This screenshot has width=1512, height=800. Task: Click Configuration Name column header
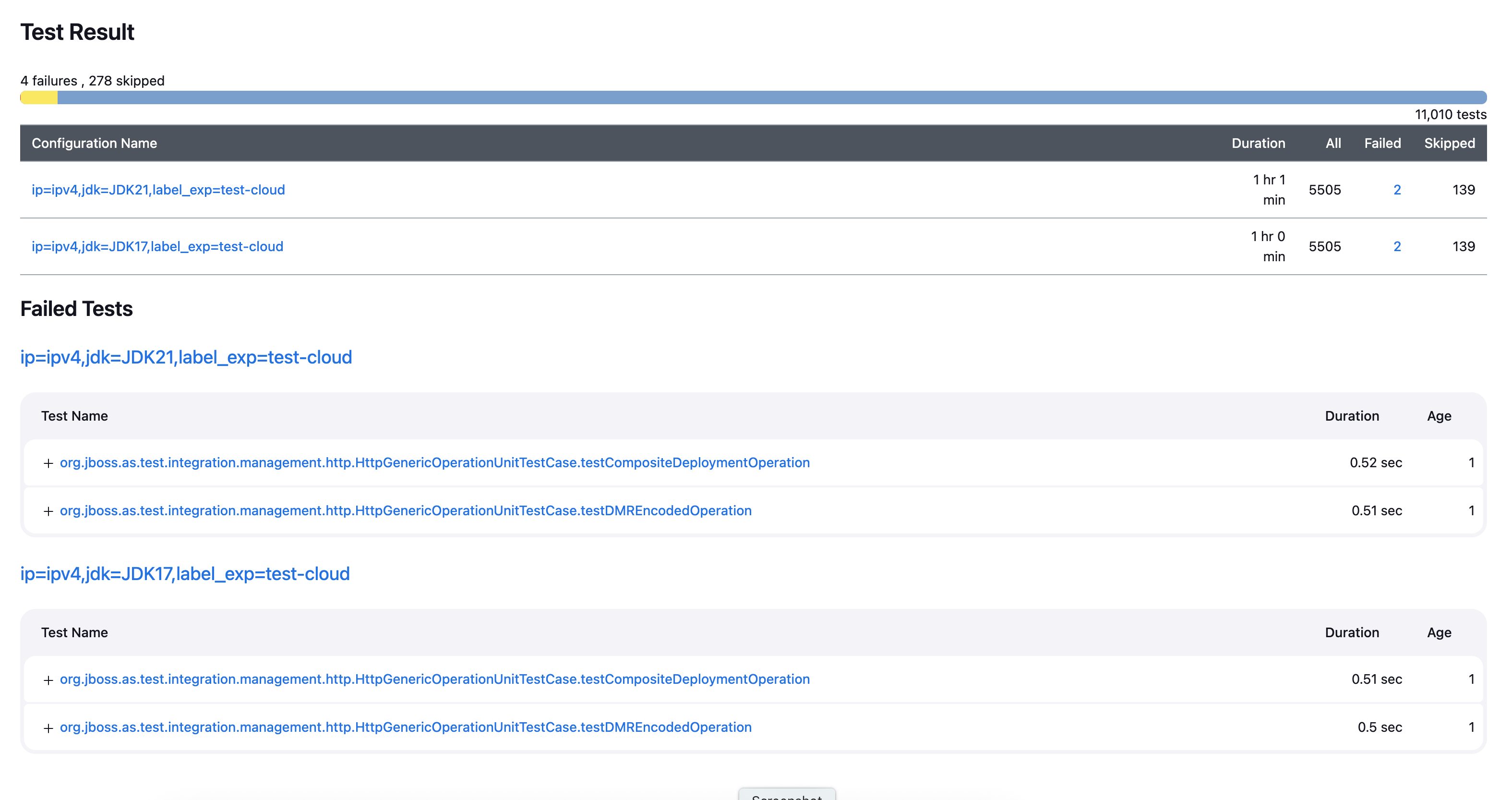[94, 143]
